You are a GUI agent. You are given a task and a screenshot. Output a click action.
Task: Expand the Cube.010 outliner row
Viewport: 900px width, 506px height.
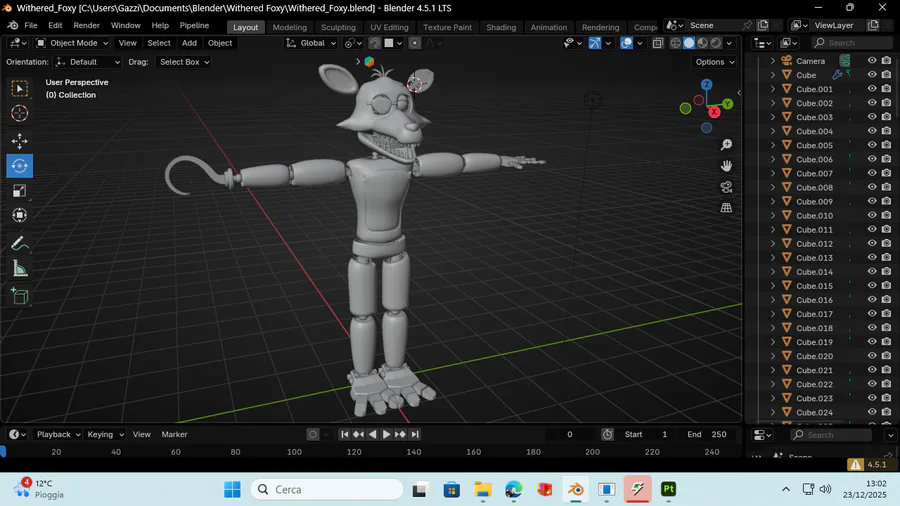(773, 216)
